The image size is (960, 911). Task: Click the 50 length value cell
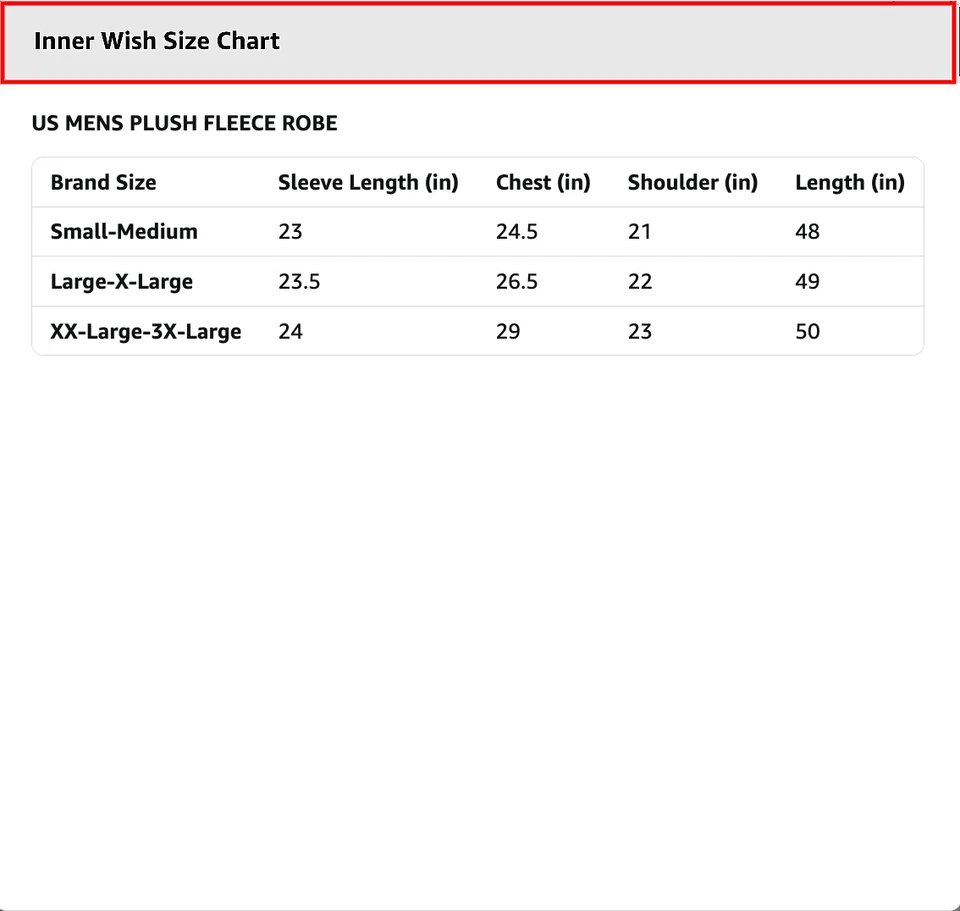coord(807,332)
